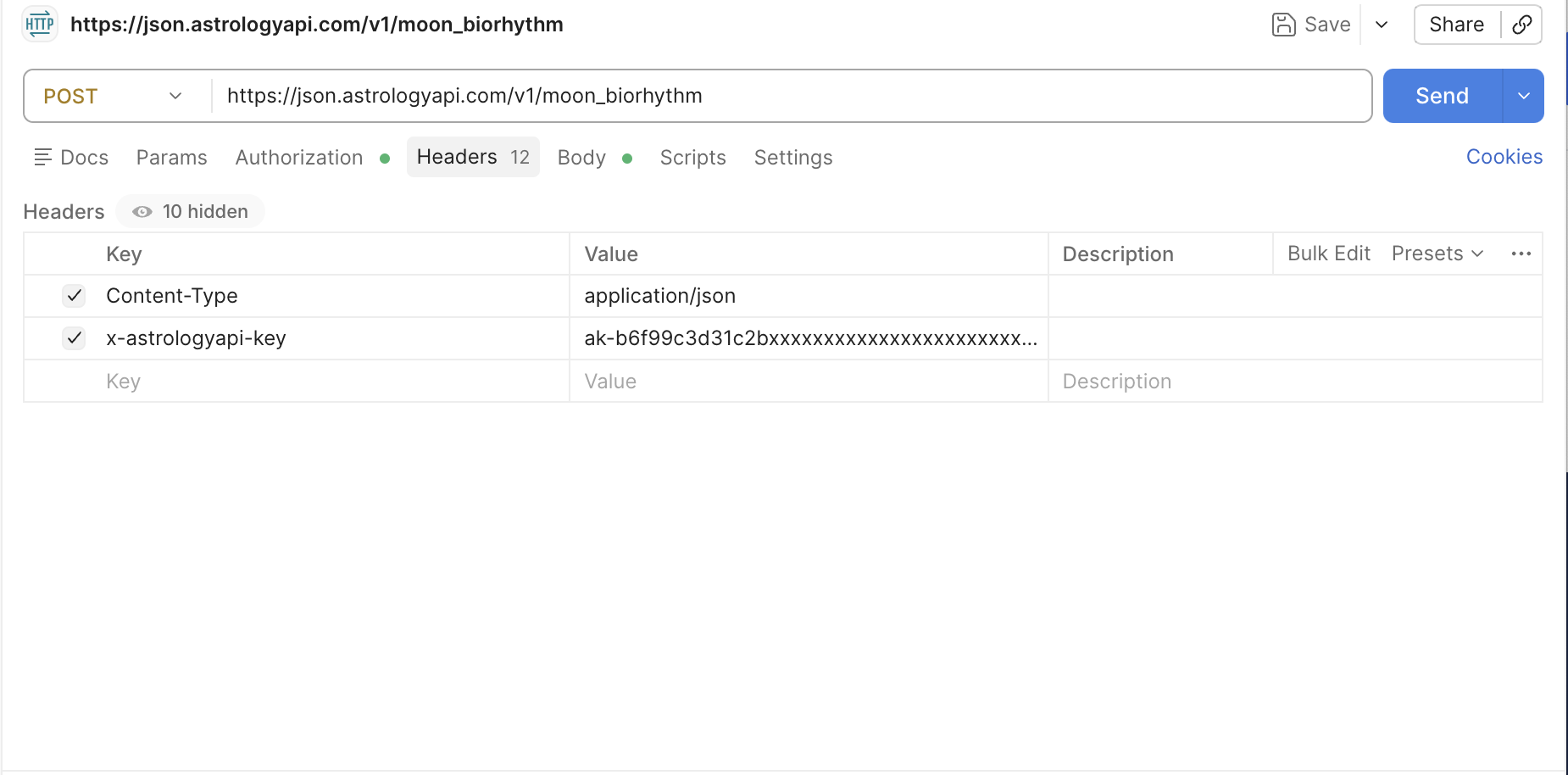Click Bulk Edit for headers
The image size is (1568, 775).
pyautogui.click(x=1328, y=254)
